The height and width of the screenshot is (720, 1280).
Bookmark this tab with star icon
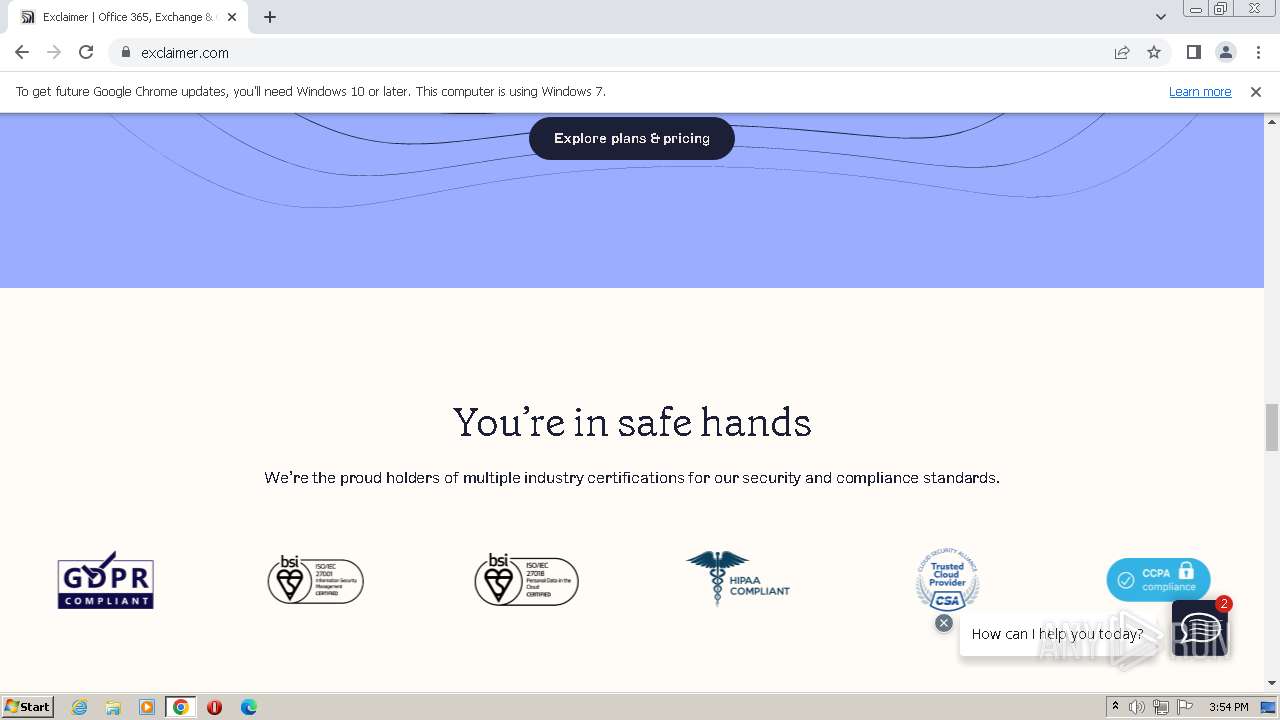pyautogui.click(x=1154, y=52)
